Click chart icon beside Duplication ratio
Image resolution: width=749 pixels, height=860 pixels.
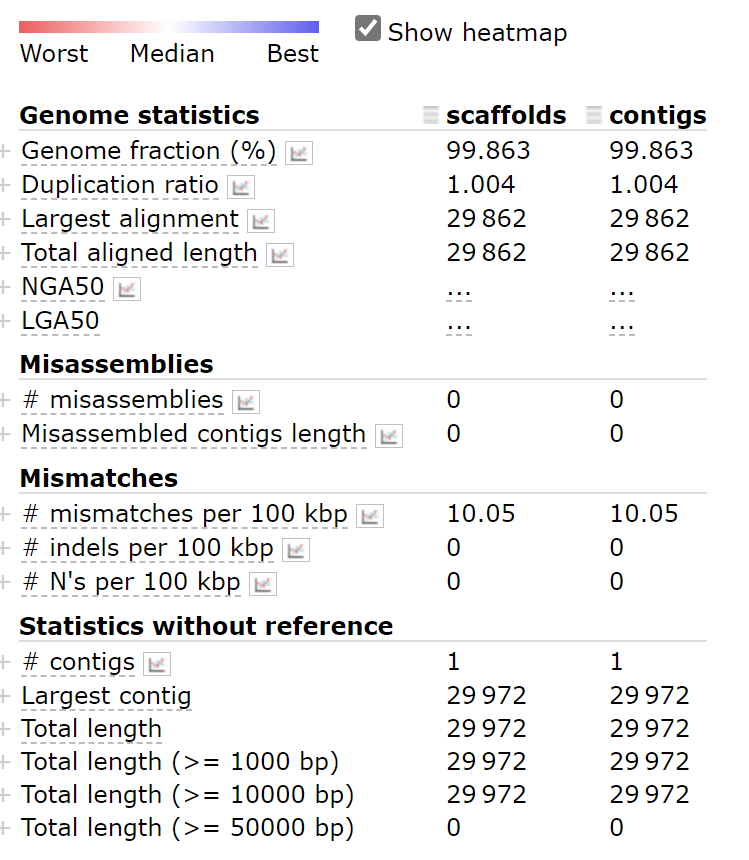pyautogui.click(x=241, y=187)
